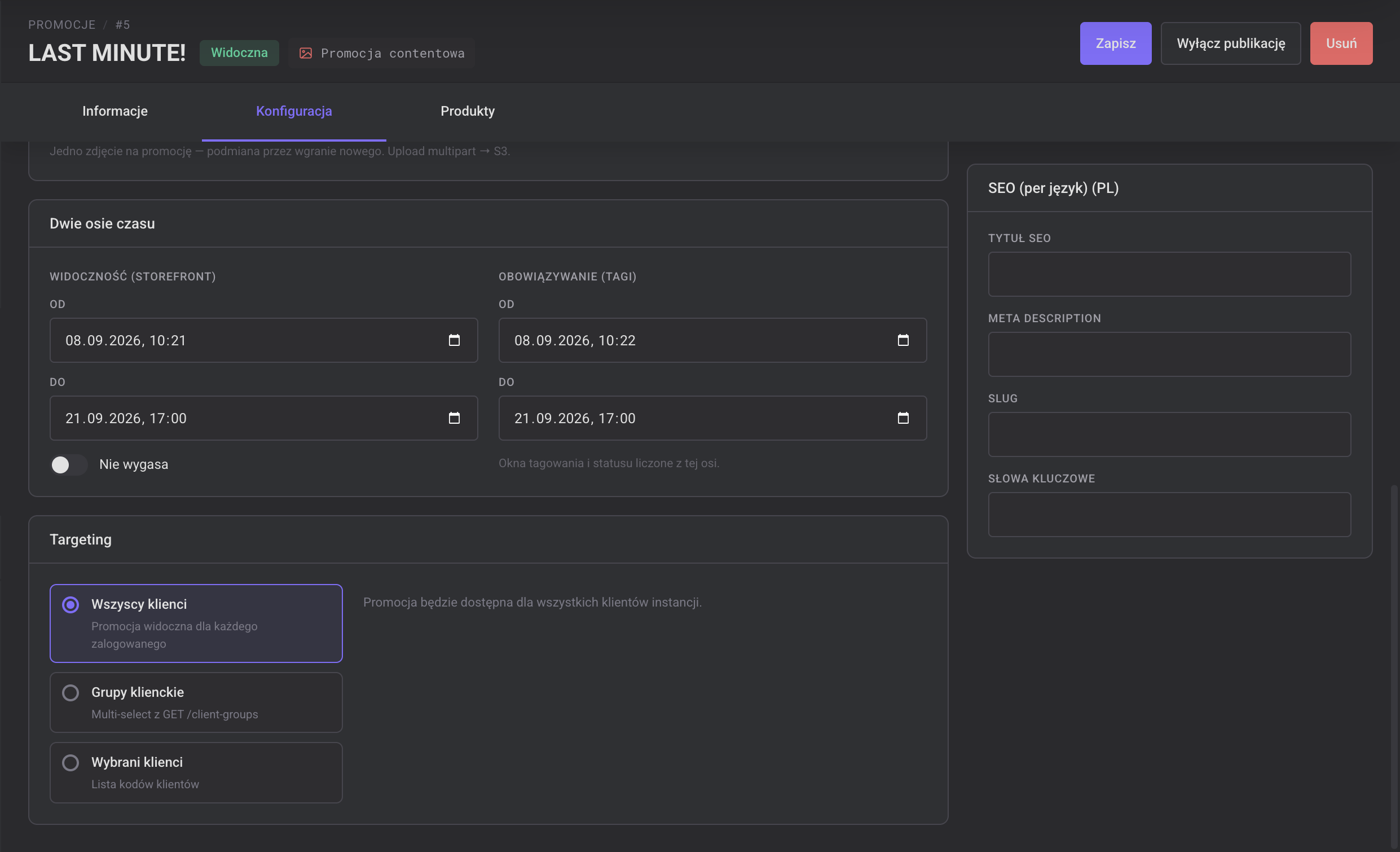Click the Zapisz button

pos(1115,43)
